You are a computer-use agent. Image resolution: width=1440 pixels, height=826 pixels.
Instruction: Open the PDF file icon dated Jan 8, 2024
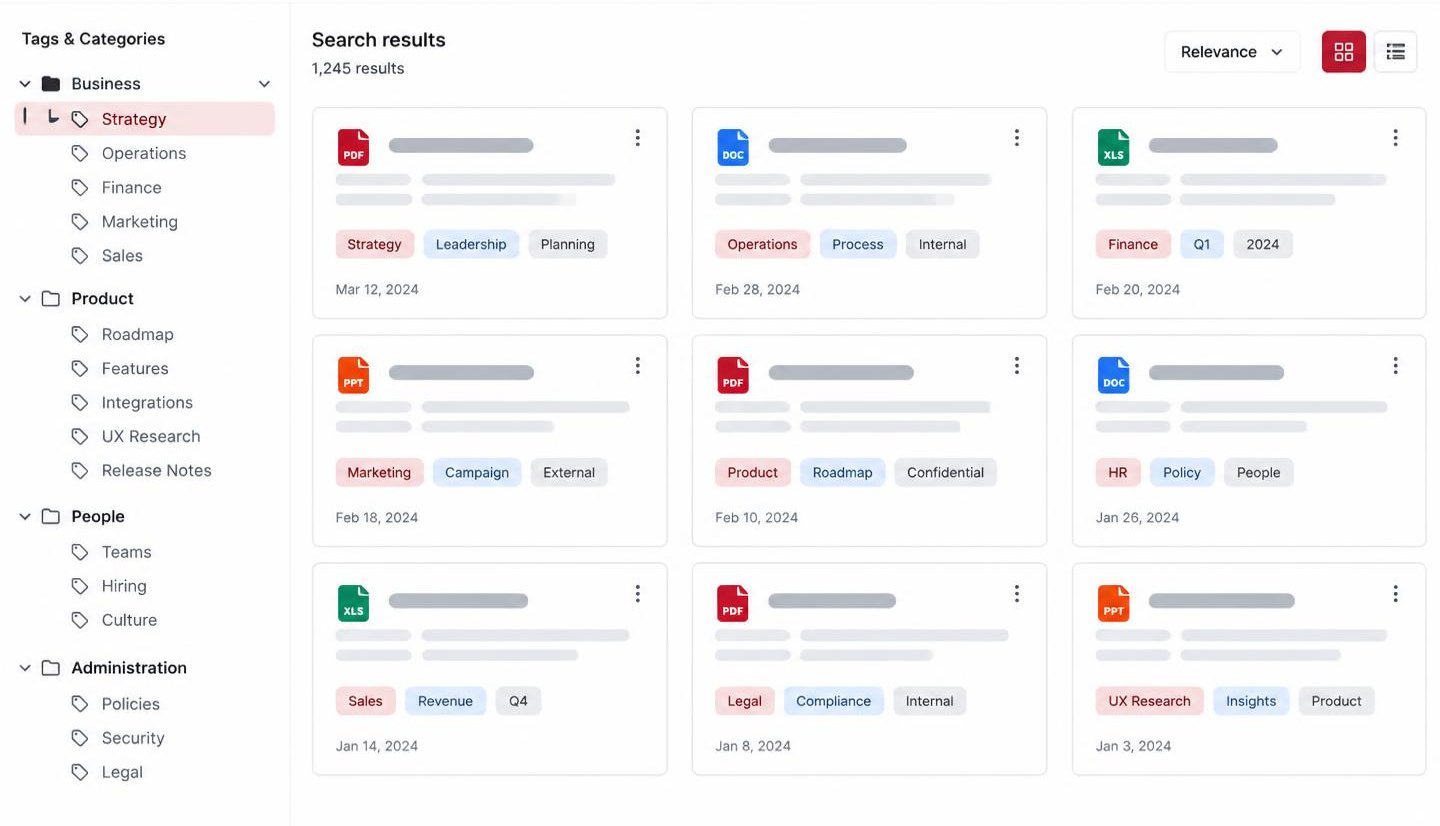733,603
